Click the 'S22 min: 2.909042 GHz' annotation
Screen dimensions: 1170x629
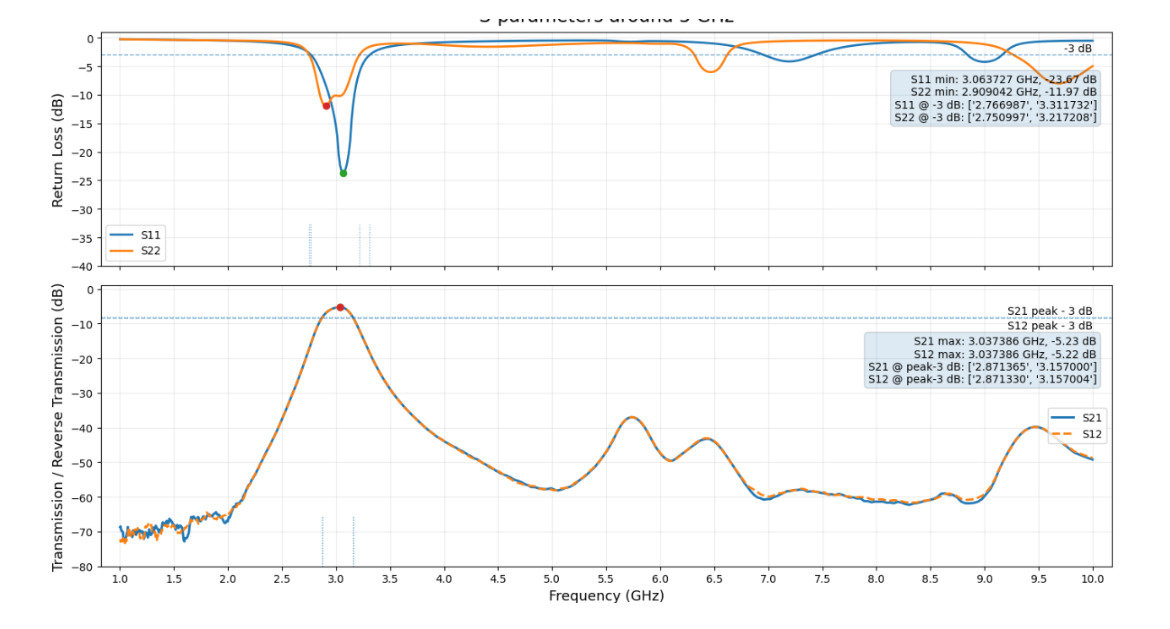1003,92
